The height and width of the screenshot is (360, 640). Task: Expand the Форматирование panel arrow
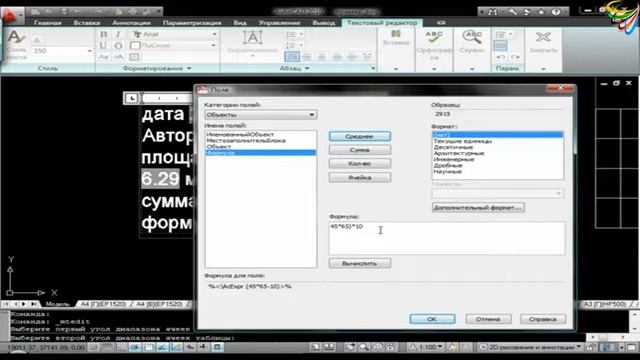pos(189,69)
